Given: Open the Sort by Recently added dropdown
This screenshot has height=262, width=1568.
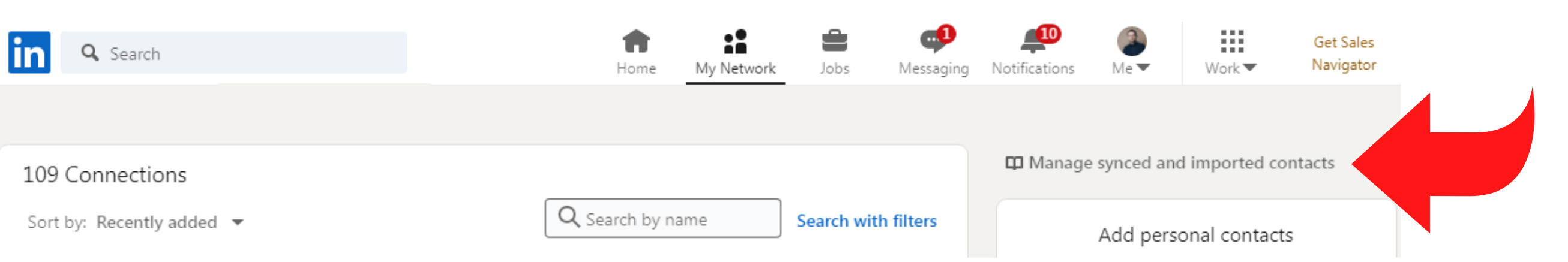Looking at the screenshot, I should (169, 222).
